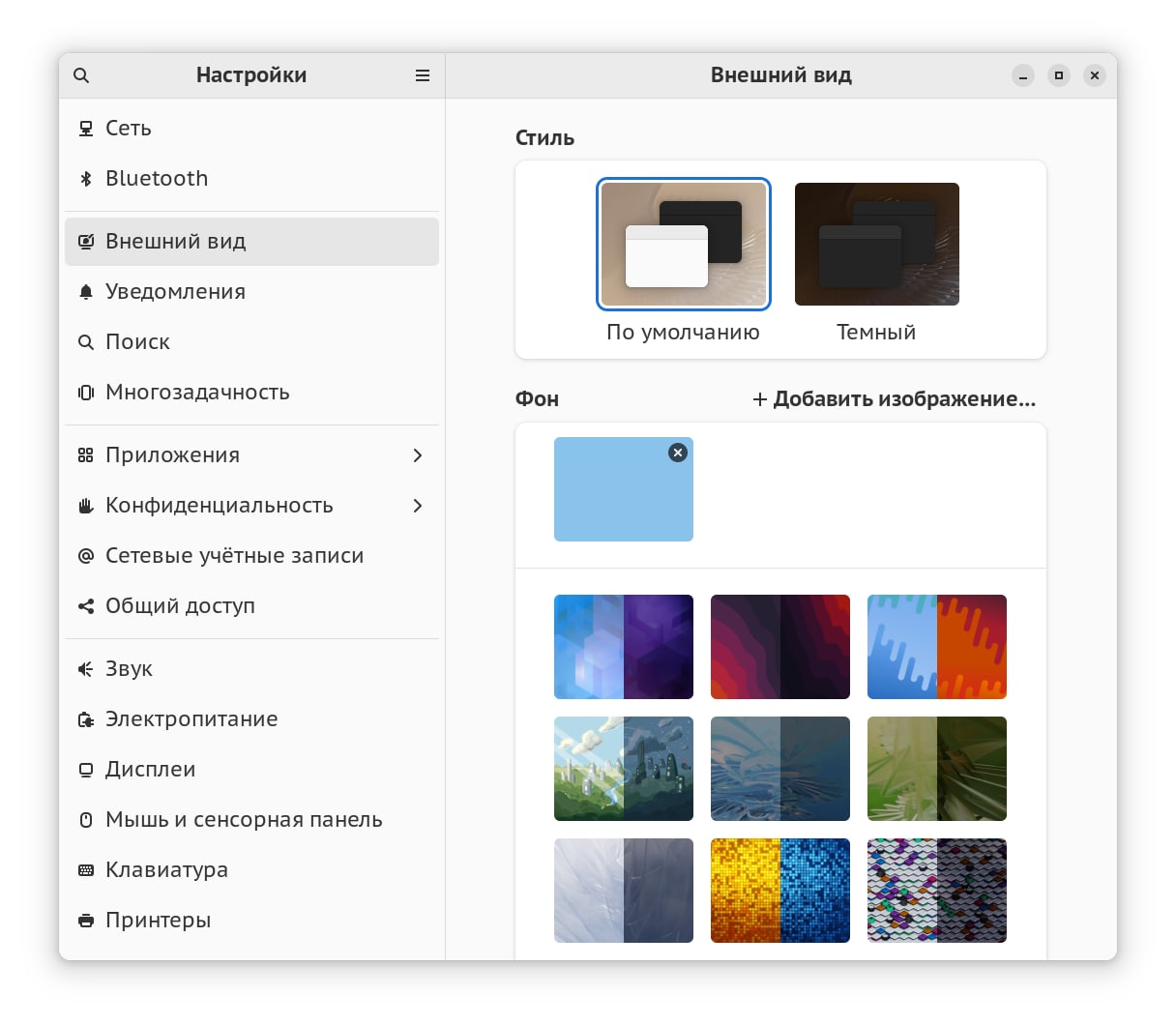
Task: Open Сетевые учётные записи page
Action: pyautogui.click(x=234, y=556)
